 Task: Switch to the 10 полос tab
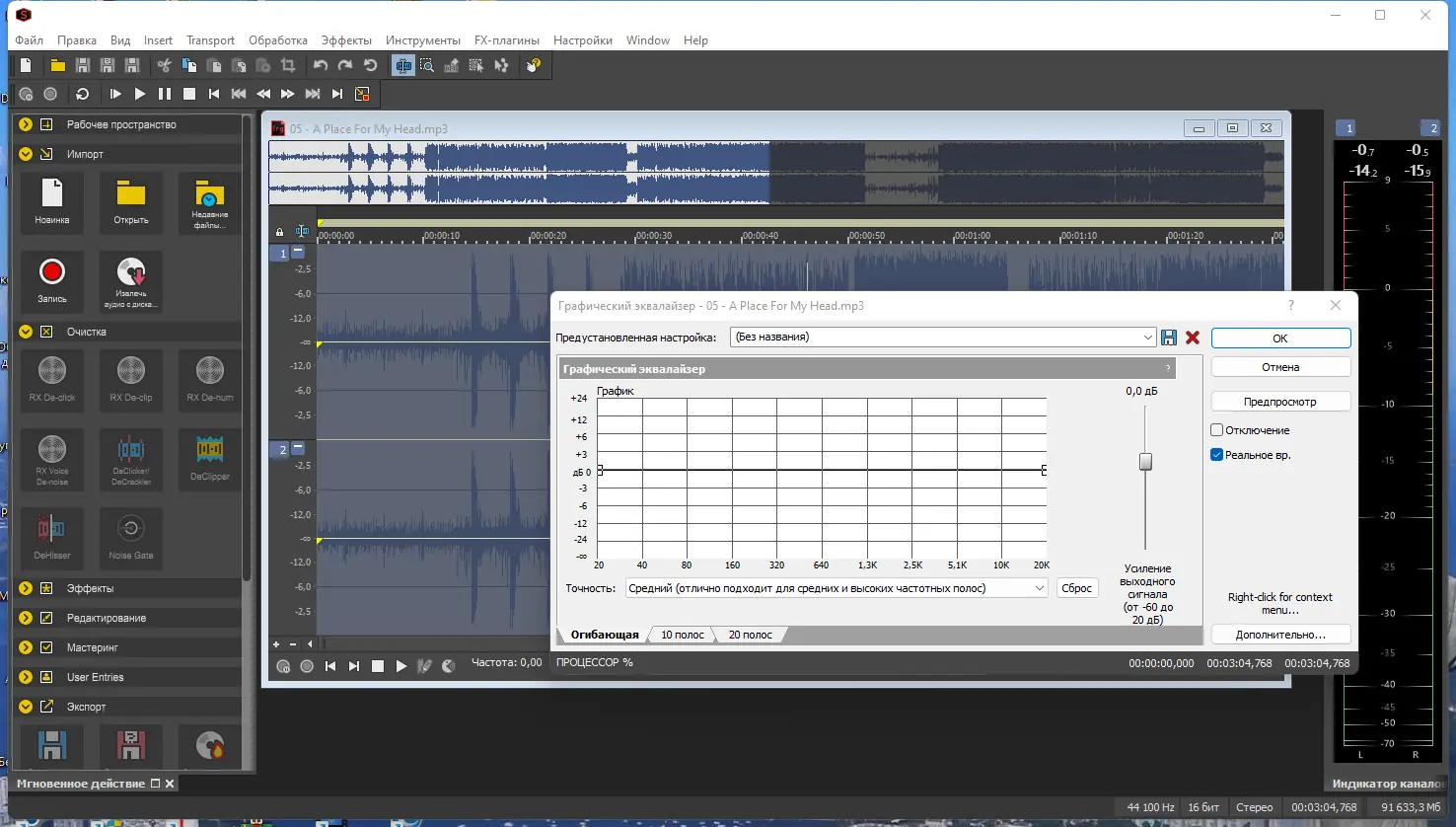[683, 635]
